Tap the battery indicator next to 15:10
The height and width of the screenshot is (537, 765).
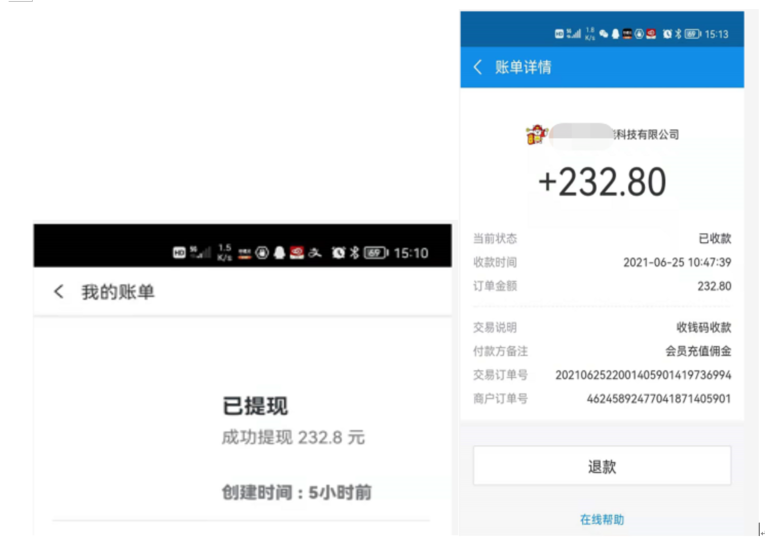click(x=375, y=253)
